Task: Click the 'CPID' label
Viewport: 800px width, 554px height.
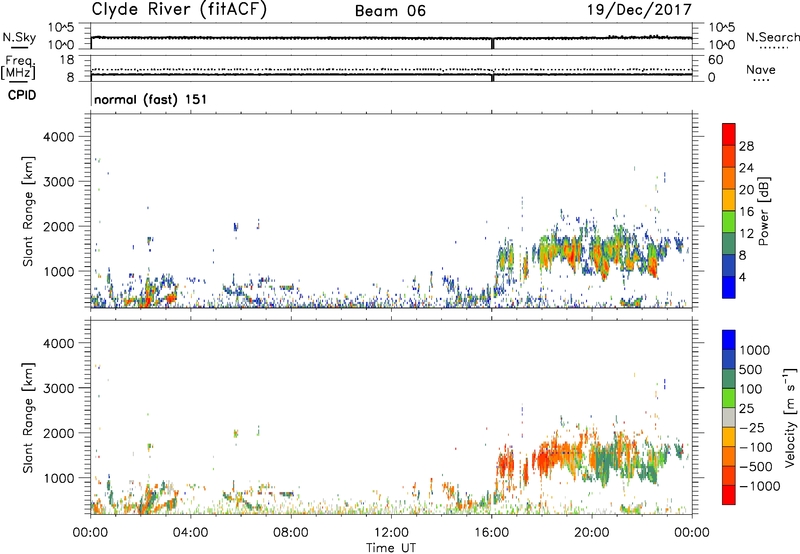Action: point(22,95)
